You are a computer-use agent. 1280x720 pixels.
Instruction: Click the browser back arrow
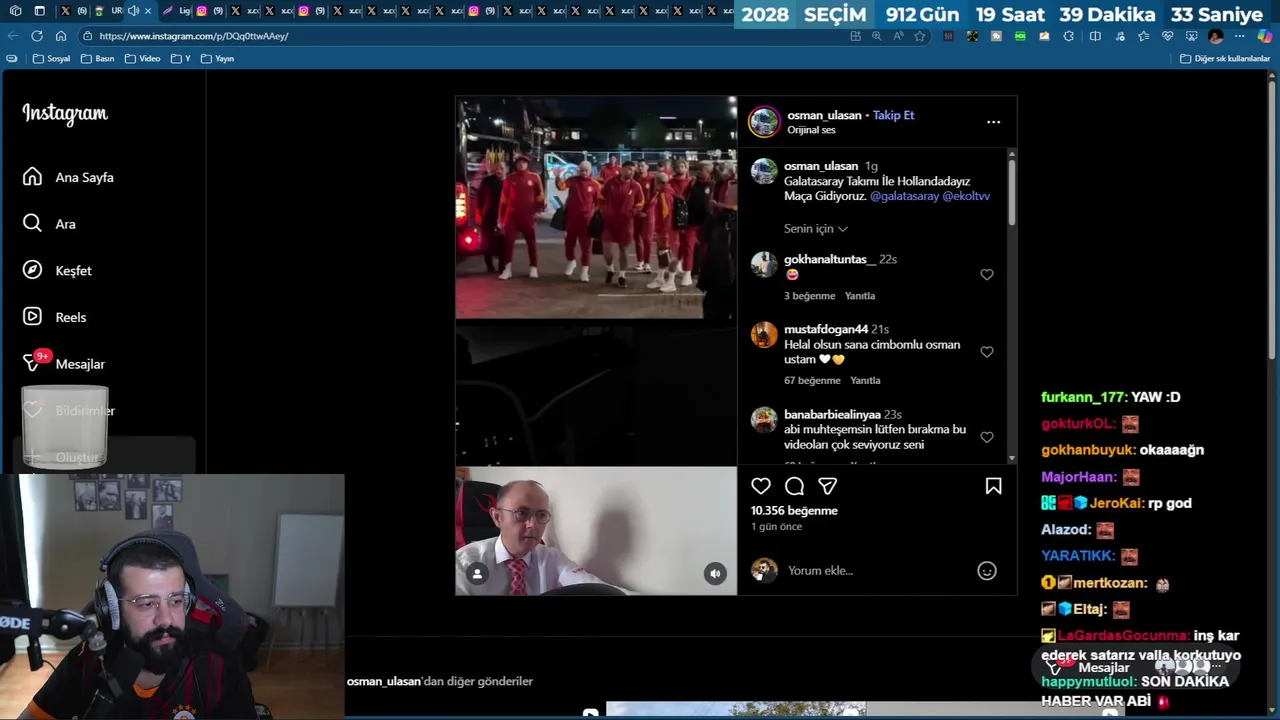[13, 36]
